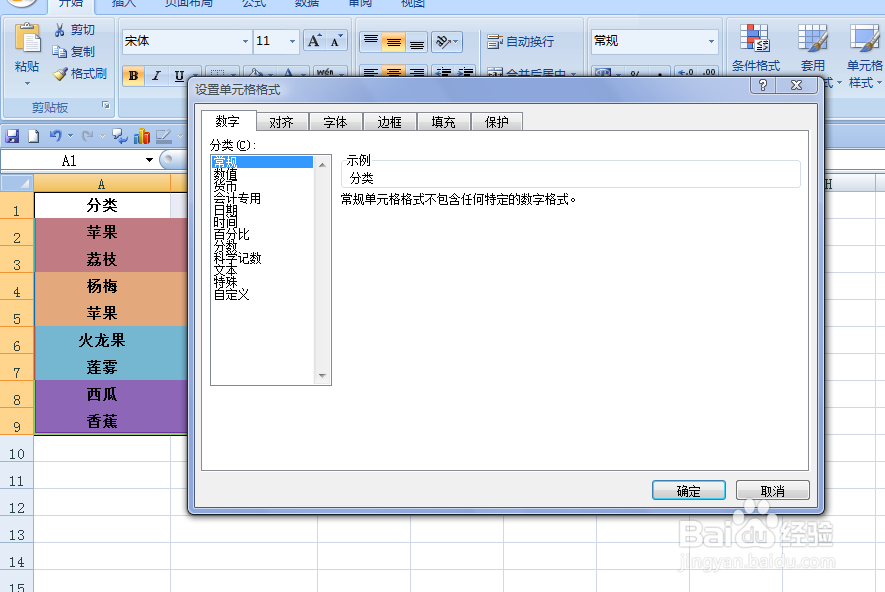
Task: Click the chart icon in quick toolbar
Action: pyautogui.click(x=142, y=136)
